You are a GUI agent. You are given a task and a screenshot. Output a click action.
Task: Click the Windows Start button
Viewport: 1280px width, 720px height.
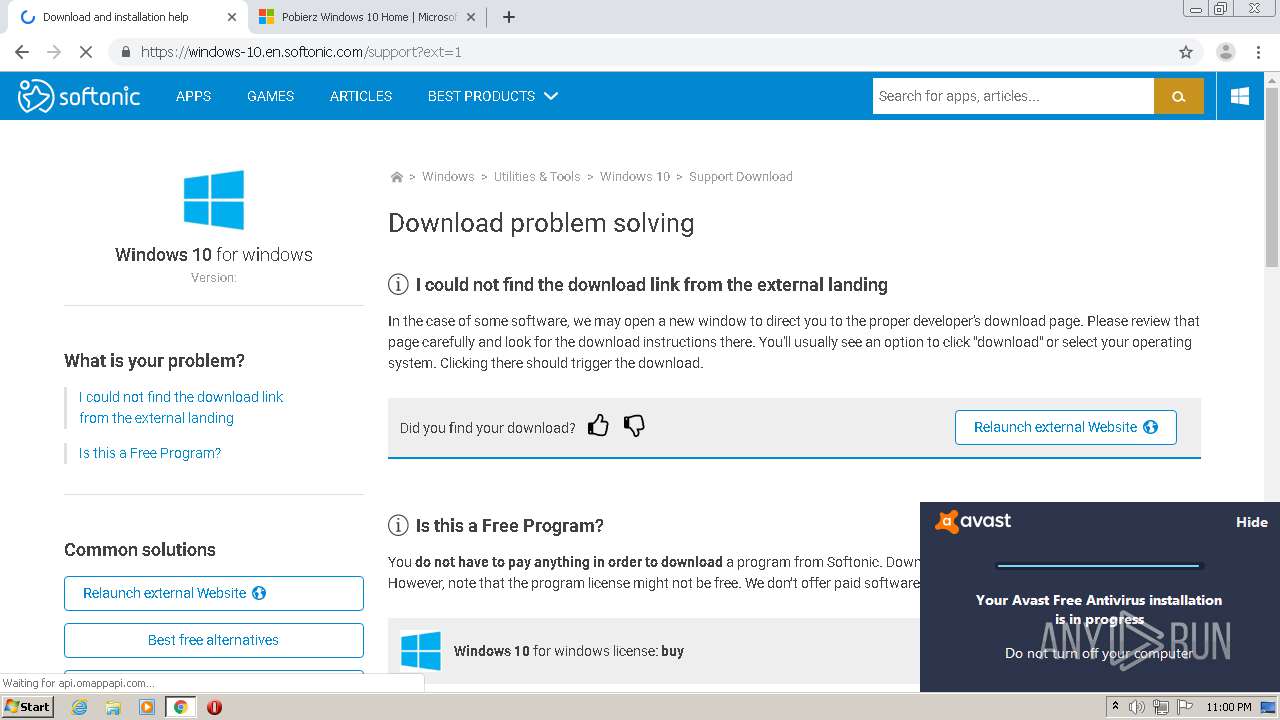pos(27,707)
